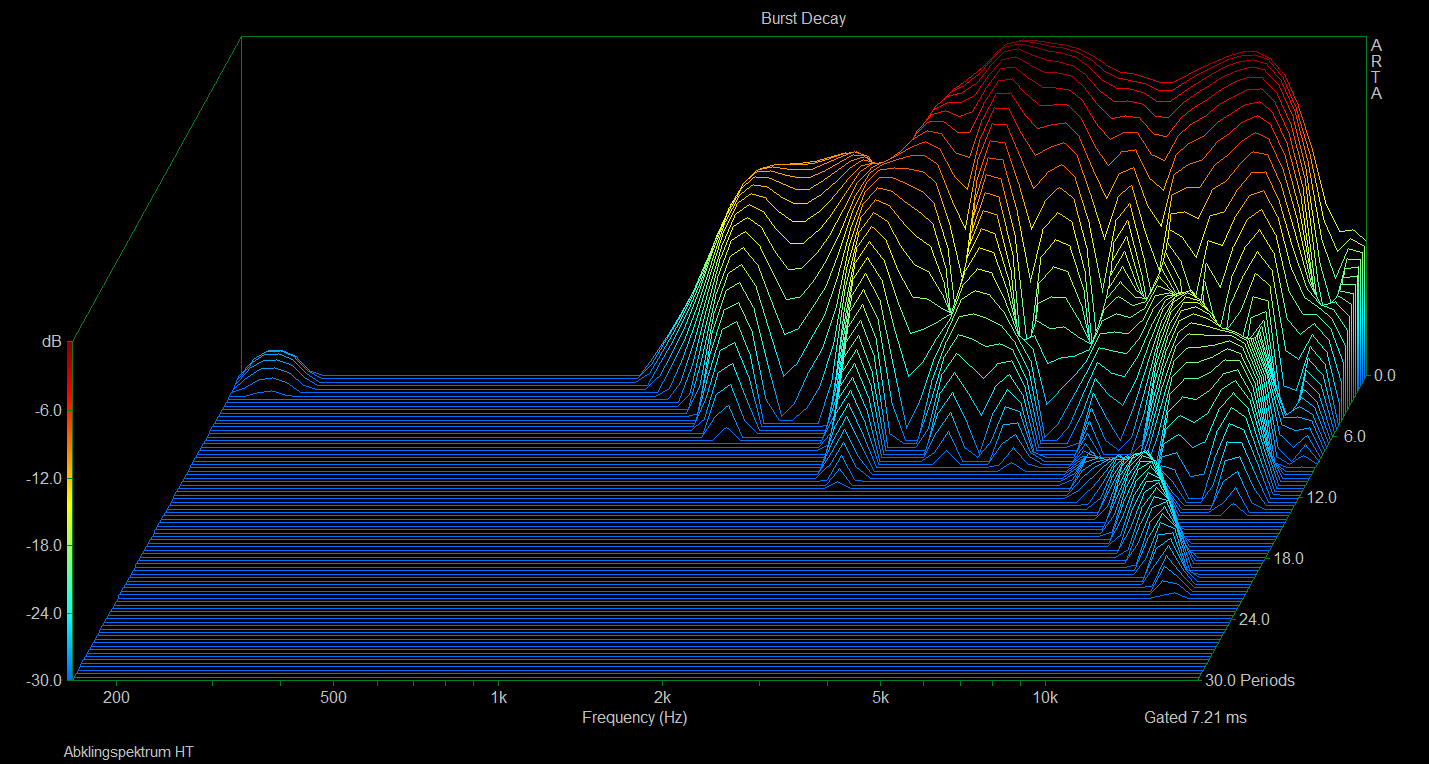Click the 5k frequency tick label
1429x764 pixels.
880,697
